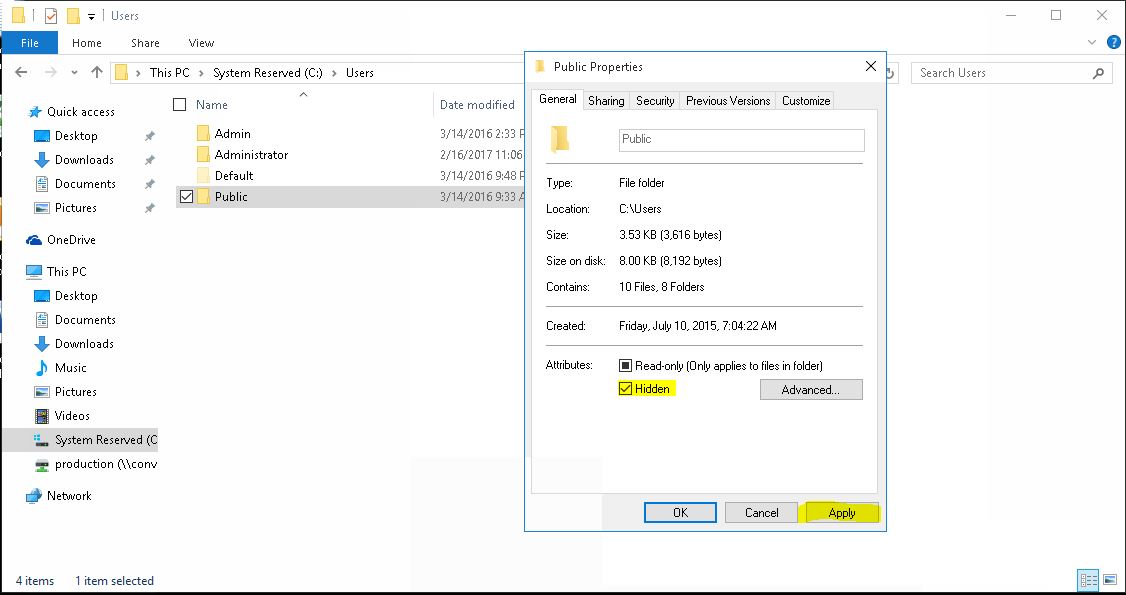Switch to the Security tab
The image size is (1126, 595).
coord(655,101)
